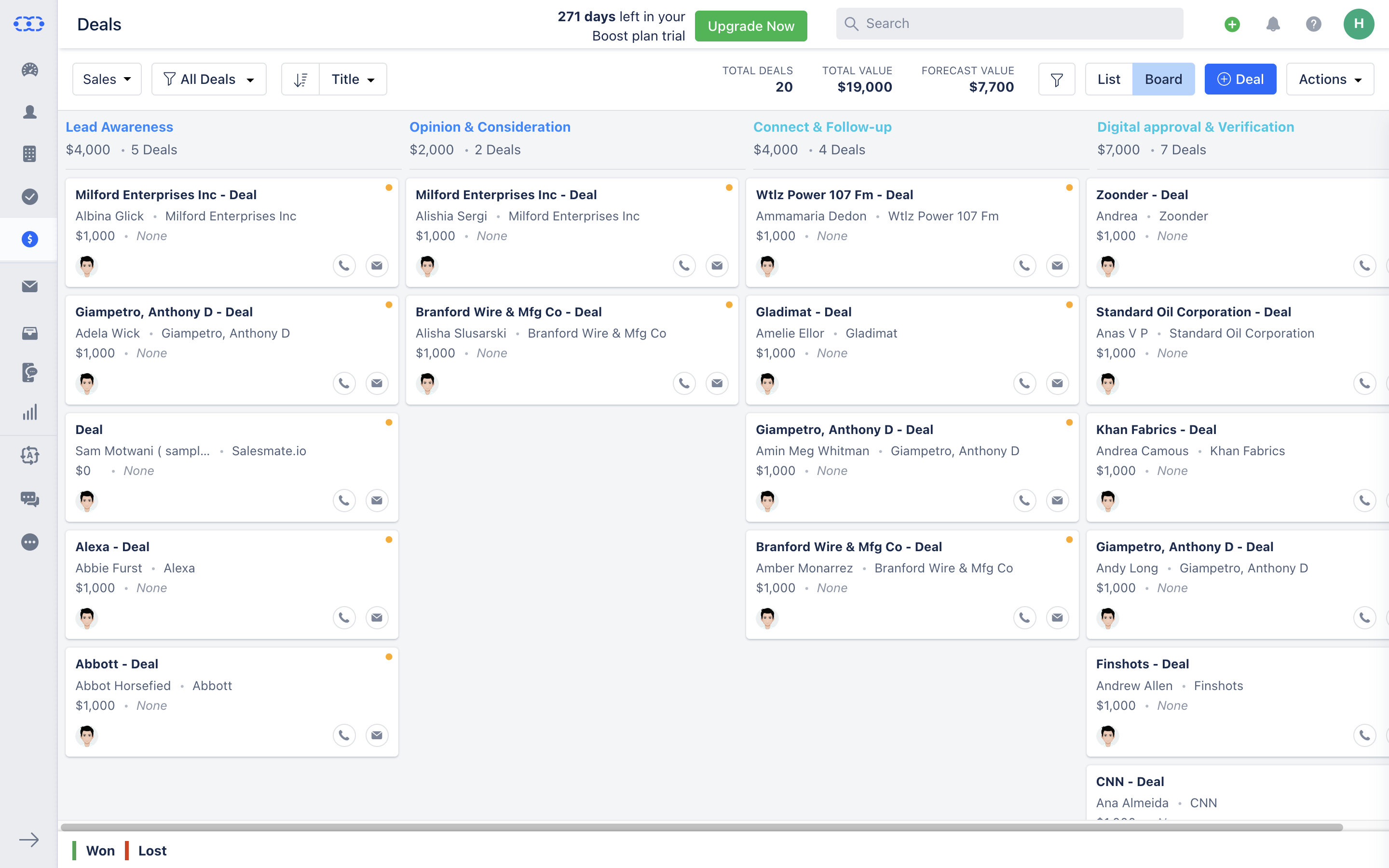Open Contacts person icon in sidebar

(x=29, y=112)
